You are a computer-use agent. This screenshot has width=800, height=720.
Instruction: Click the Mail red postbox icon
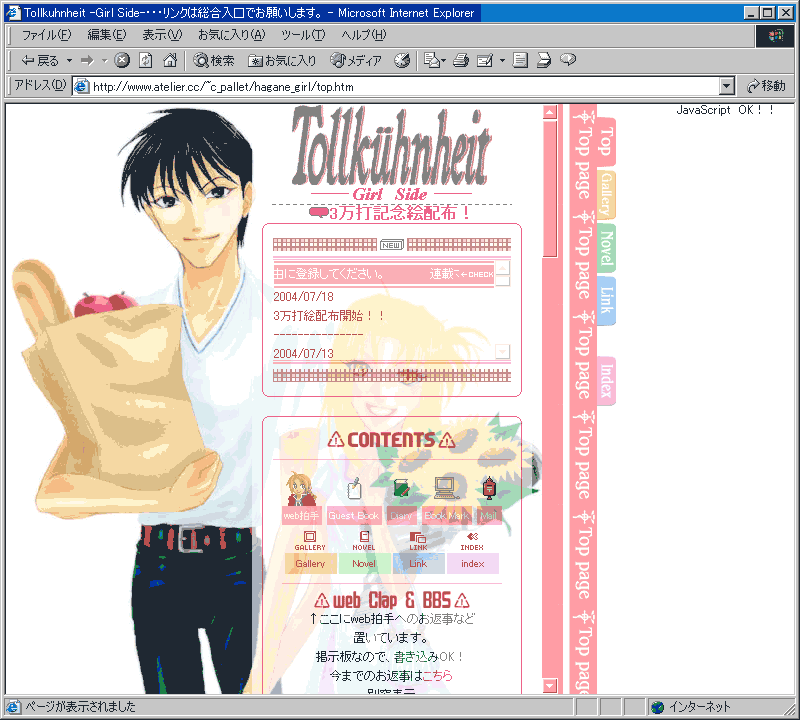(x=489, y=488)
